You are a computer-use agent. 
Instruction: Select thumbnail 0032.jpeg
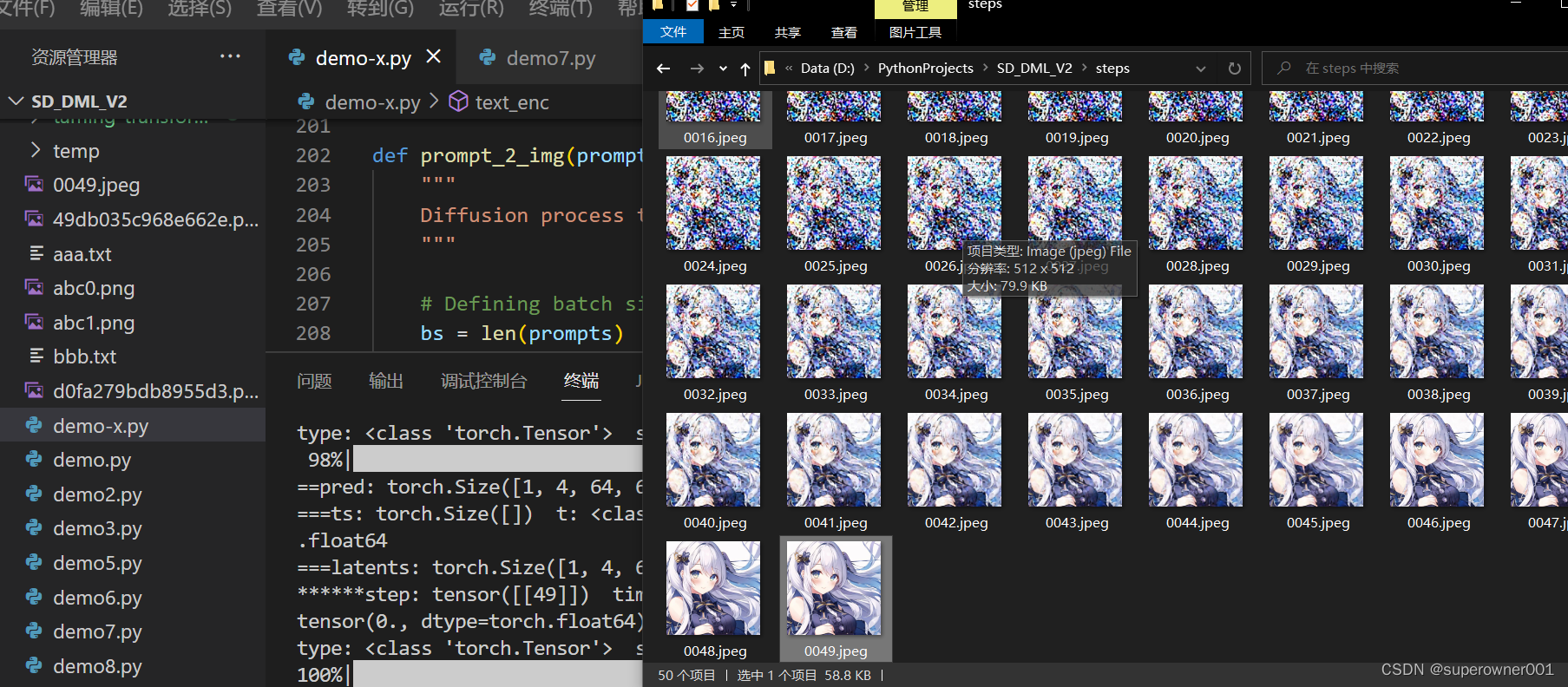click(x=713, y=331)
